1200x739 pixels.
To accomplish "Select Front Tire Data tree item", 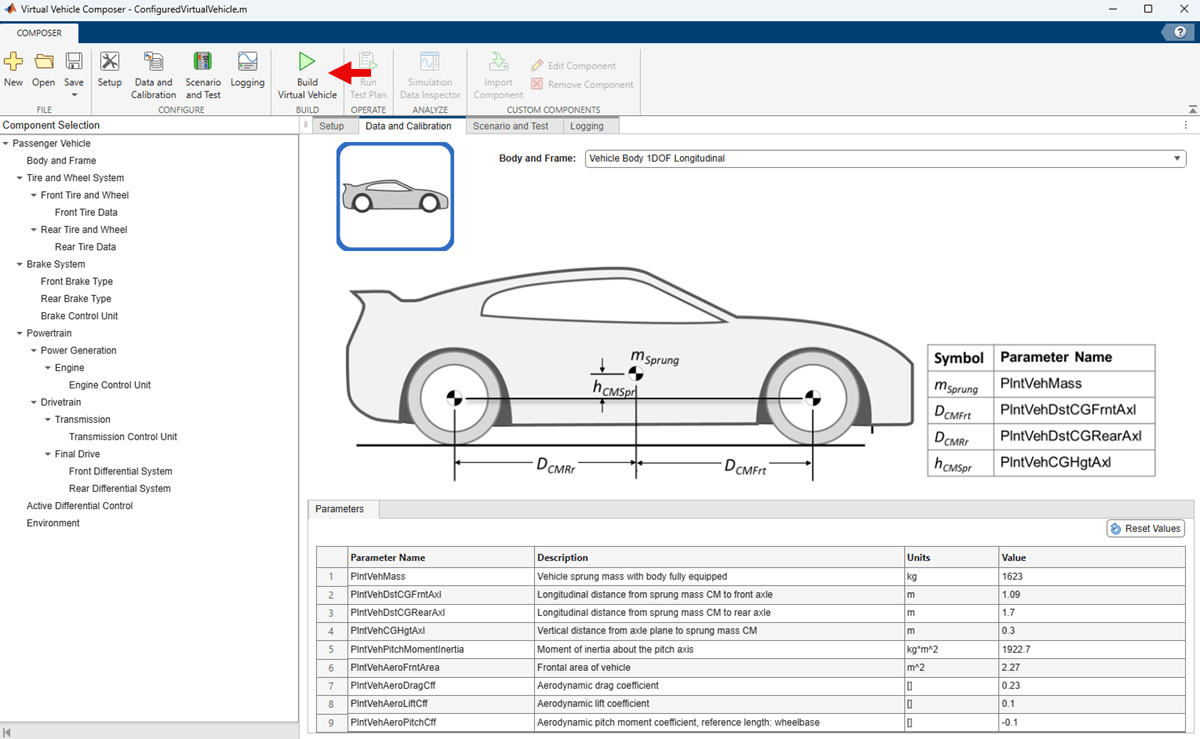I will [x=86, y=212].
